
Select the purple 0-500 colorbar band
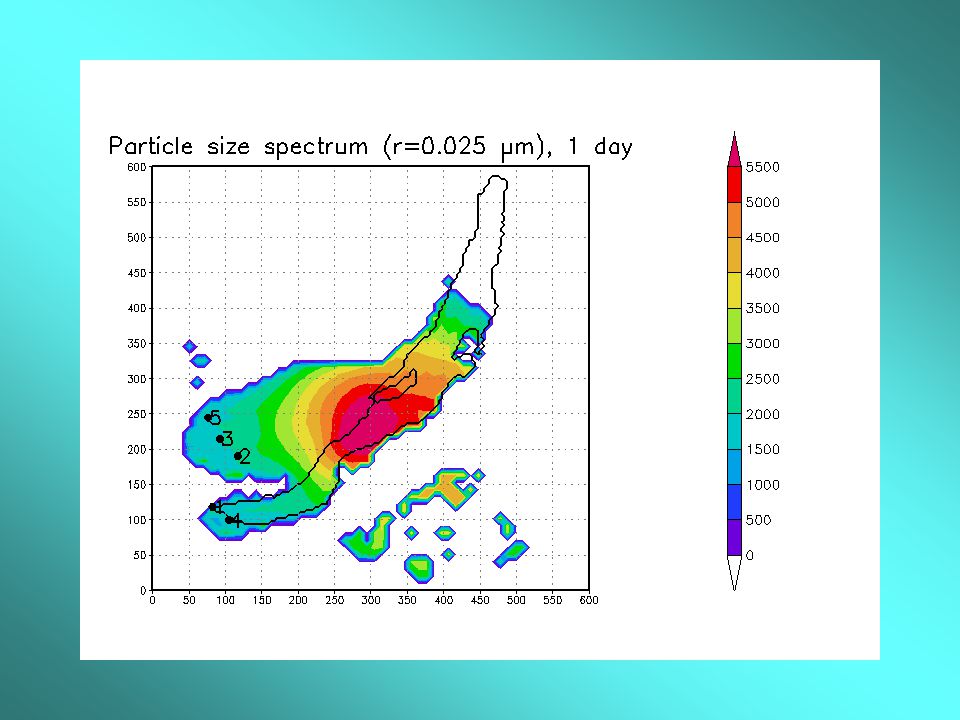click(x=734, y=538)
